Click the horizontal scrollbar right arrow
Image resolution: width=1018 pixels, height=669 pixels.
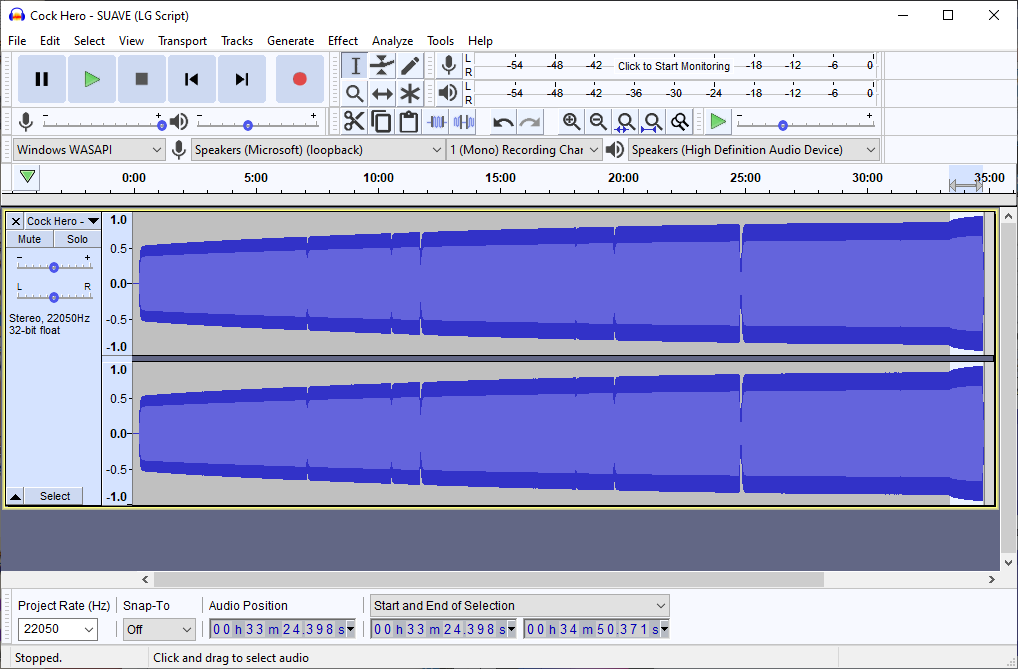coord(991,579)
